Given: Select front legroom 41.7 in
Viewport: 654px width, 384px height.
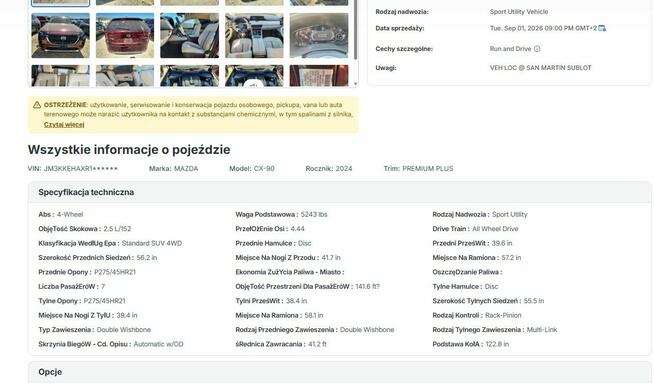Looking at the screenshot, I should [331, 258].
